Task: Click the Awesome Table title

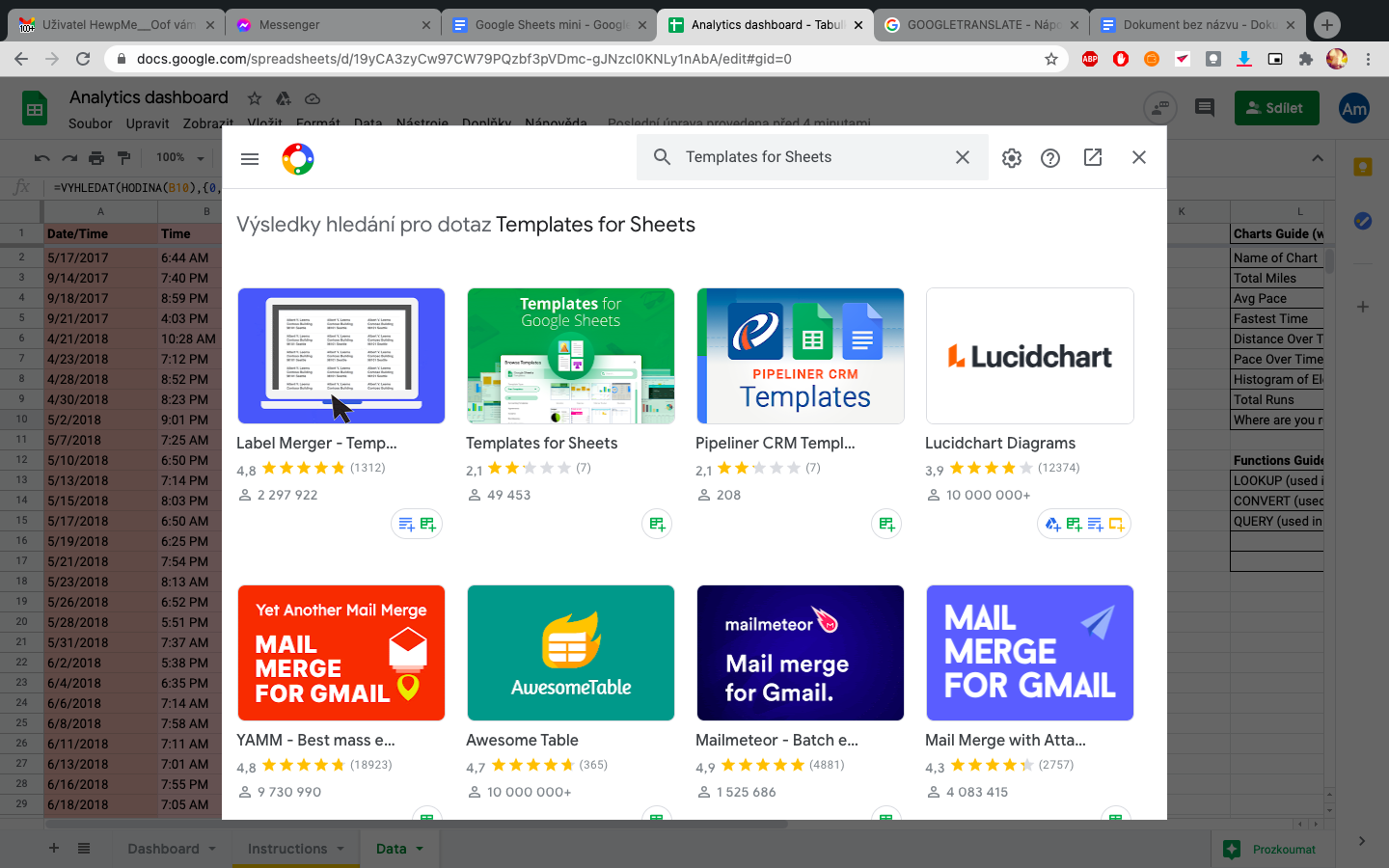Action: click(x=523, y=740)
